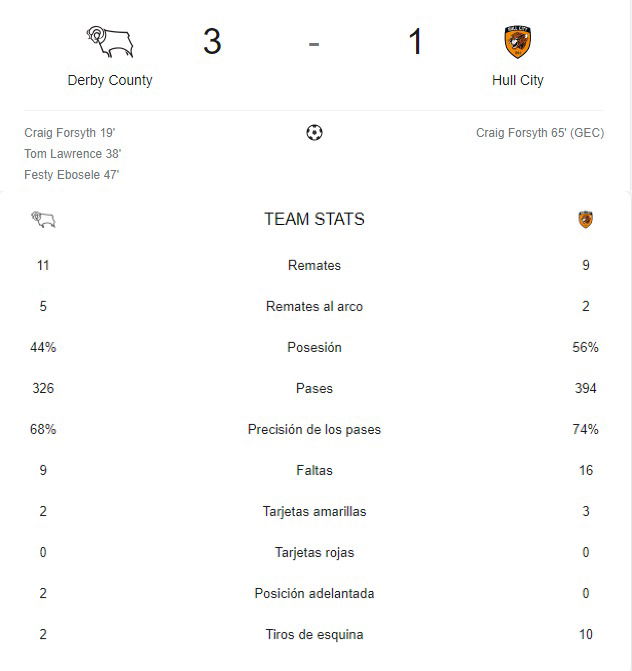Click the Remates stat label

click(x=315, y=265)
